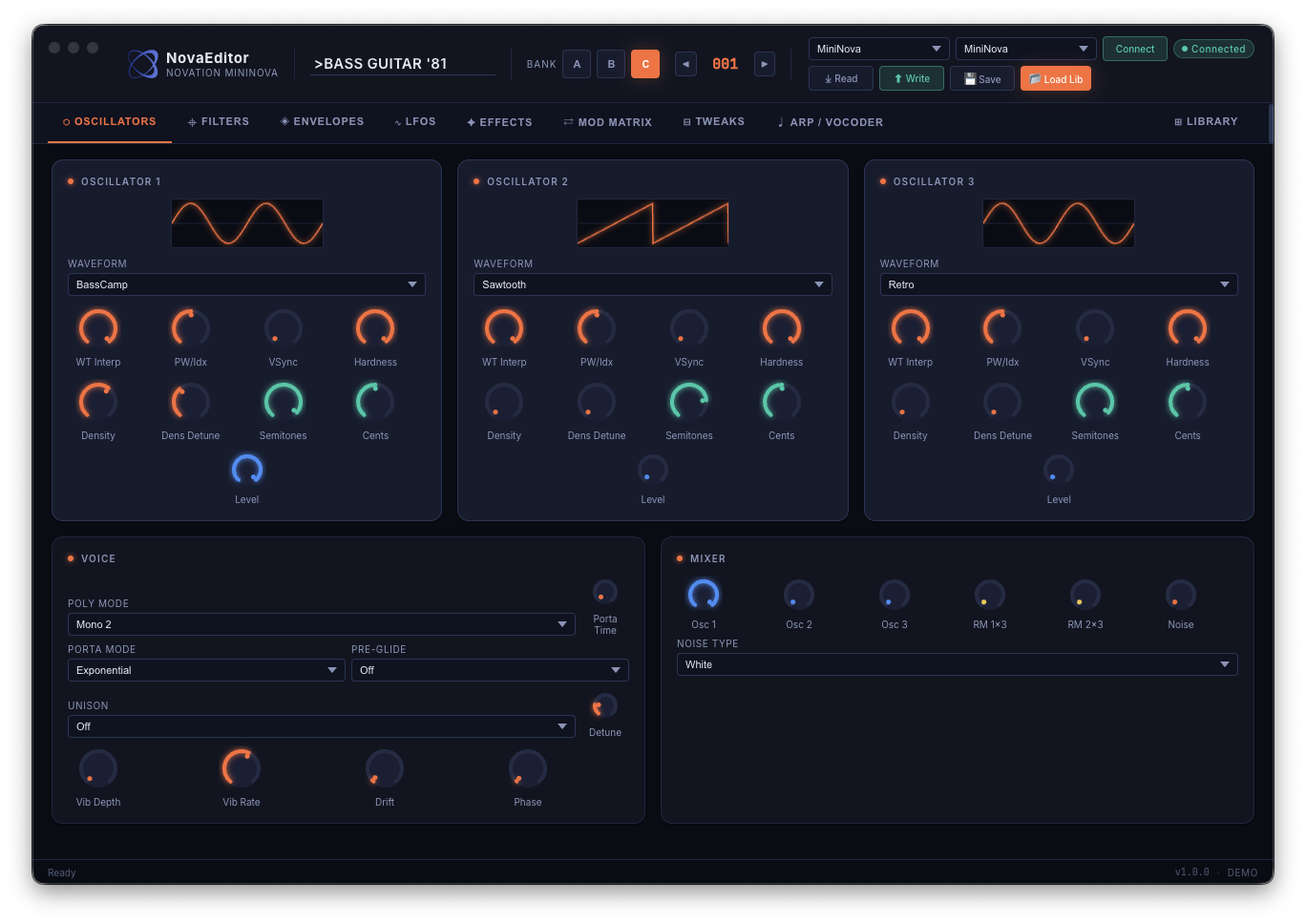Switch to the Filters tab
This screenshot has height=924, width=1306.
pos(219,122)
